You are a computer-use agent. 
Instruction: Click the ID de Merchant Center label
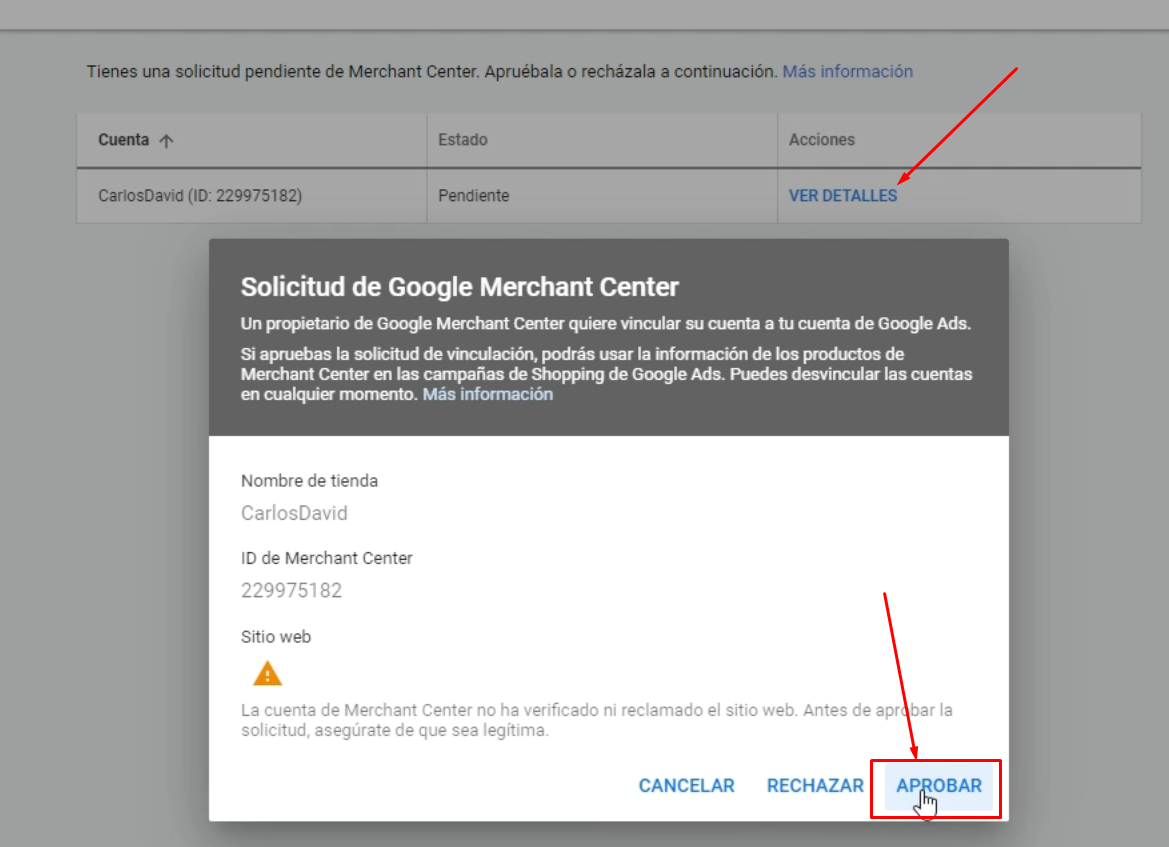click(327, 558)
